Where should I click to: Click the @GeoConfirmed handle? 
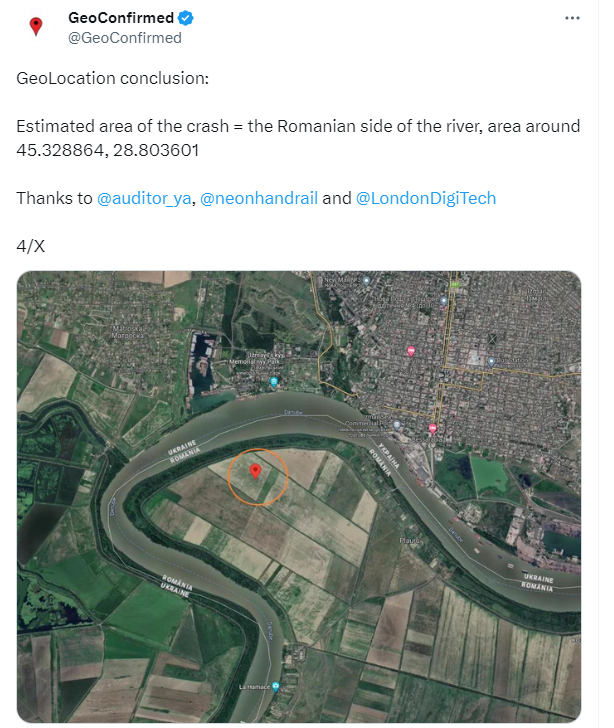[124, 38]
